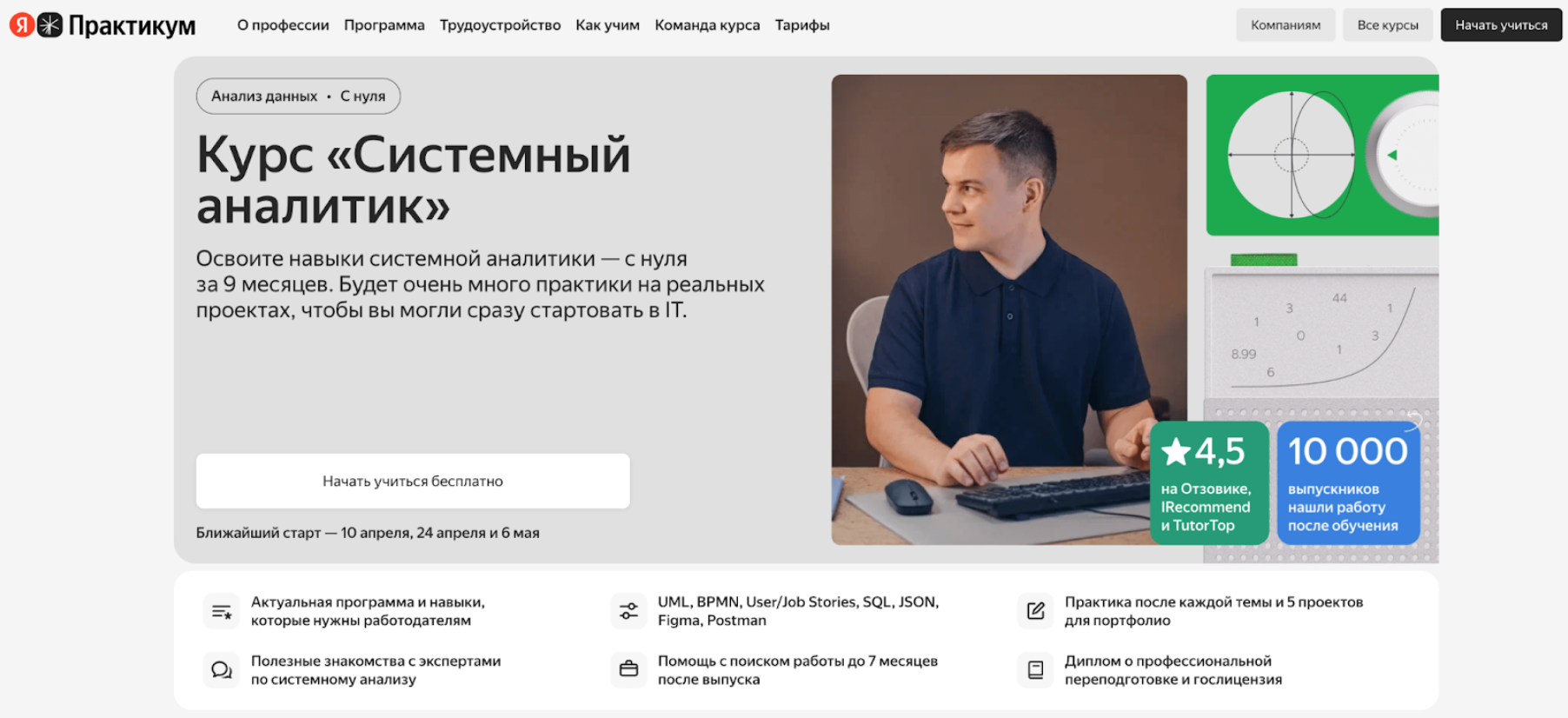This screenshot has height=718, width=1568.
Task: Click the edit pencil icon beside "Практика после каждой темы"
Action: click(x=1035, y=611)
